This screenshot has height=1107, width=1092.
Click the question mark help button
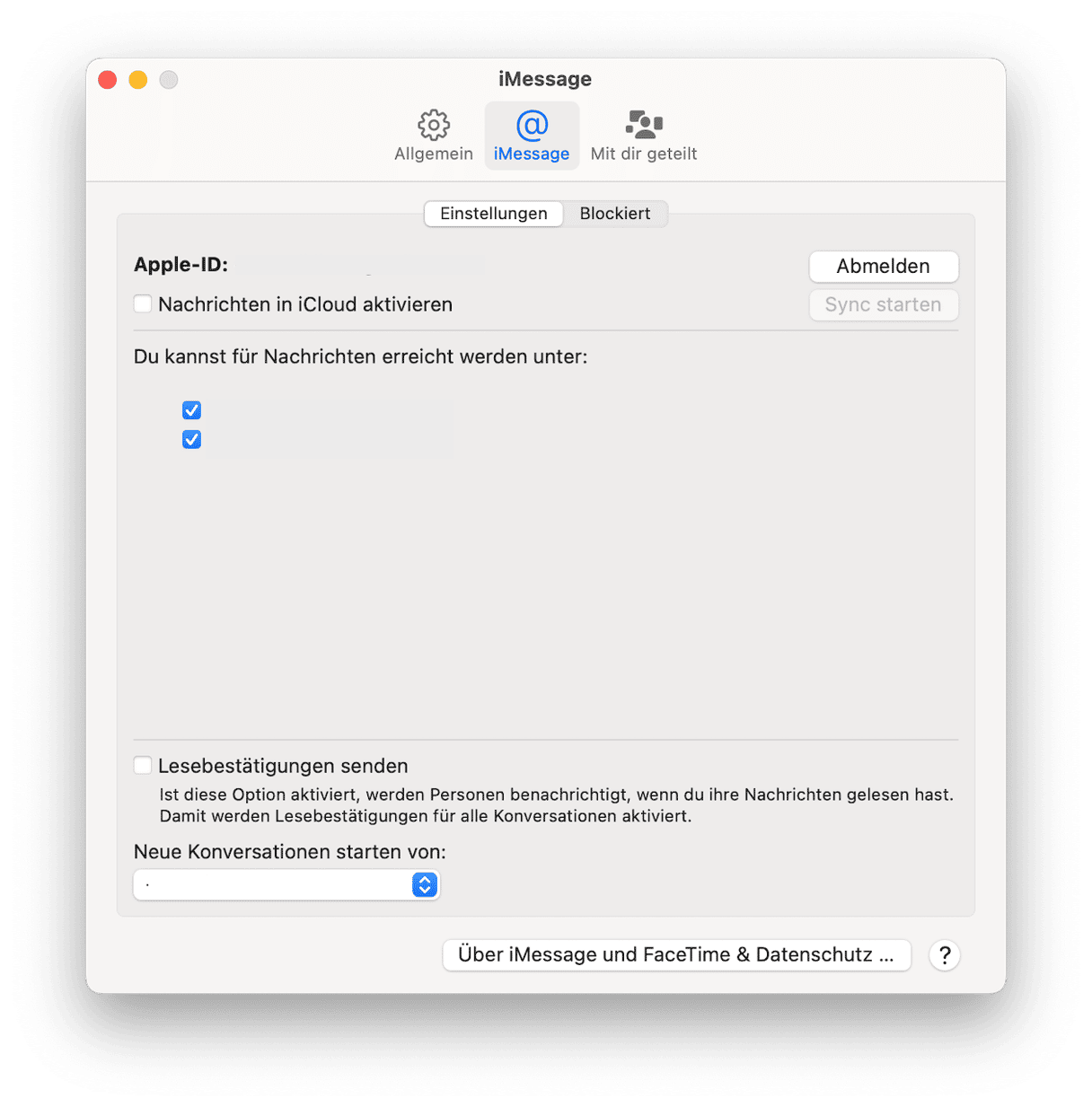click(944, 955)
